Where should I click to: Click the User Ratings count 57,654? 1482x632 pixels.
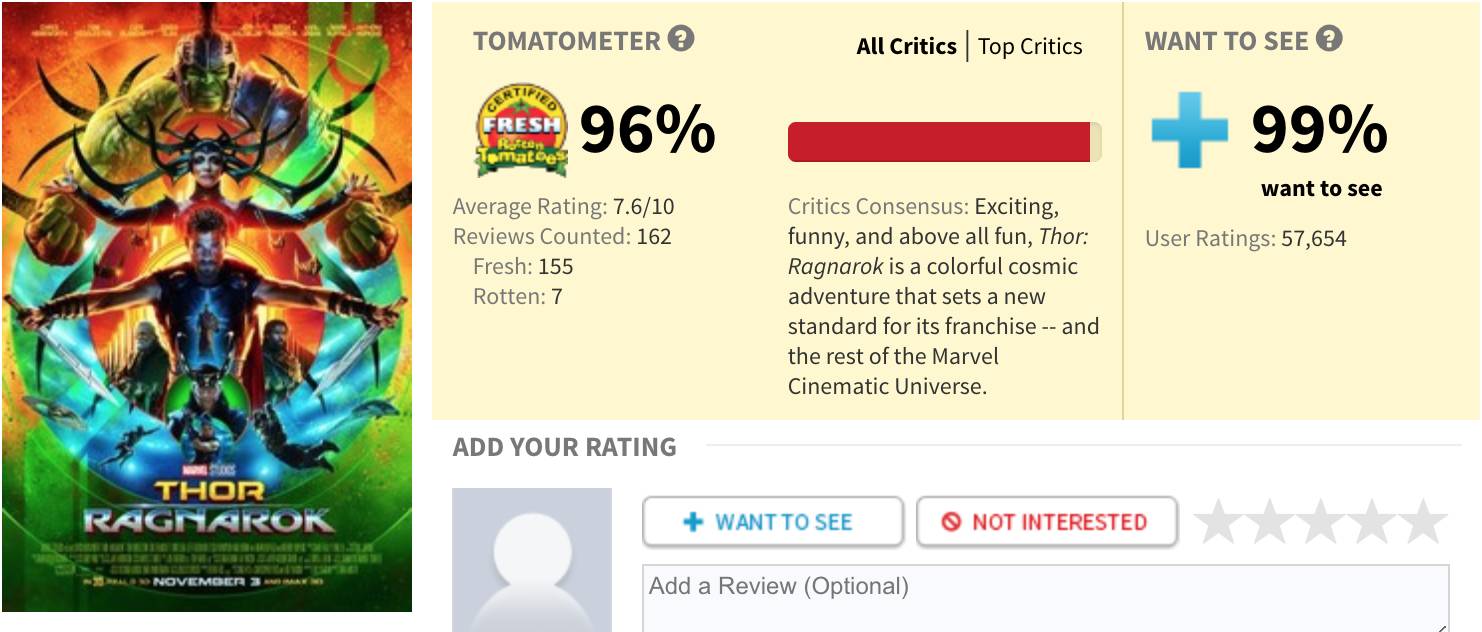click(1313, 239)
